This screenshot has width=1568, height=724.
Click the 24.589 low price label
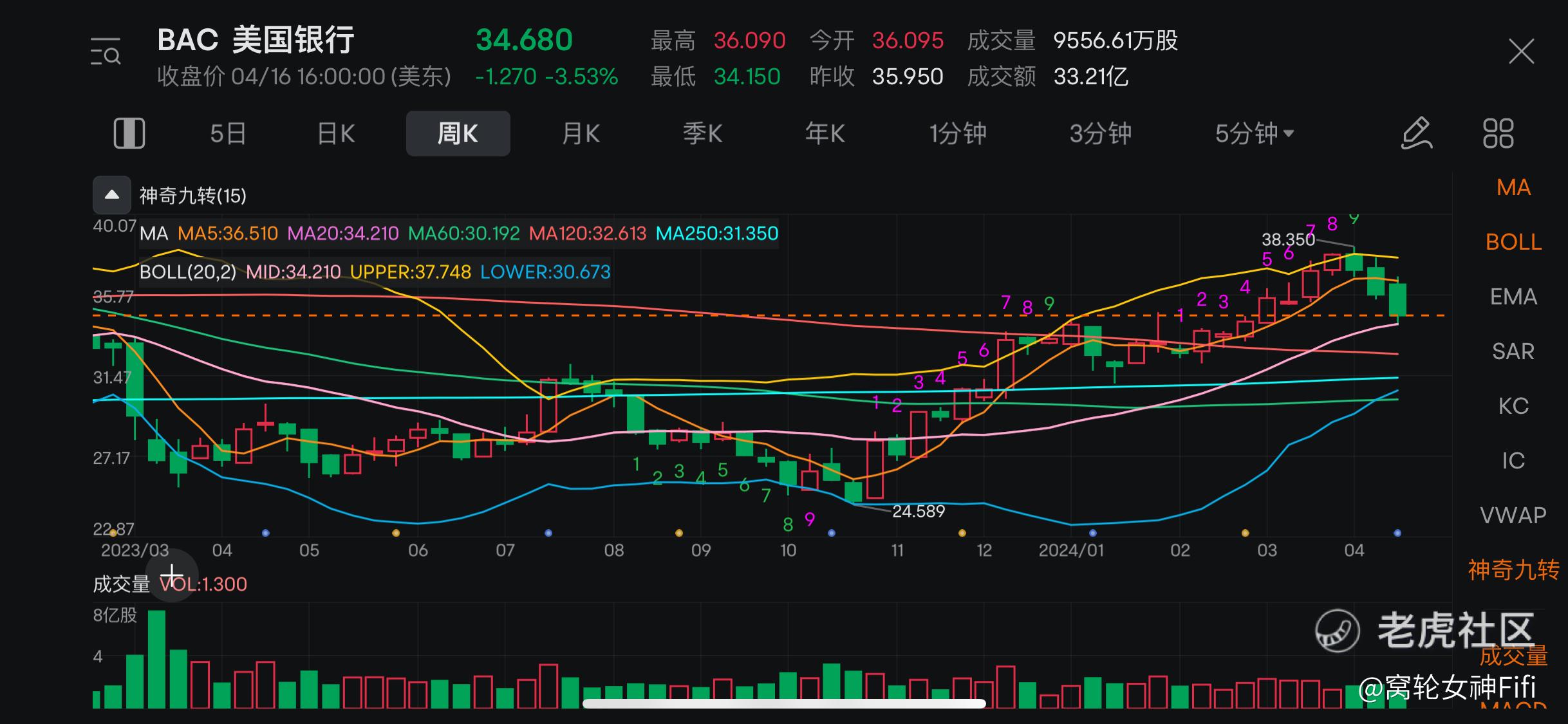pyautogui.click(x=919, y=511)
